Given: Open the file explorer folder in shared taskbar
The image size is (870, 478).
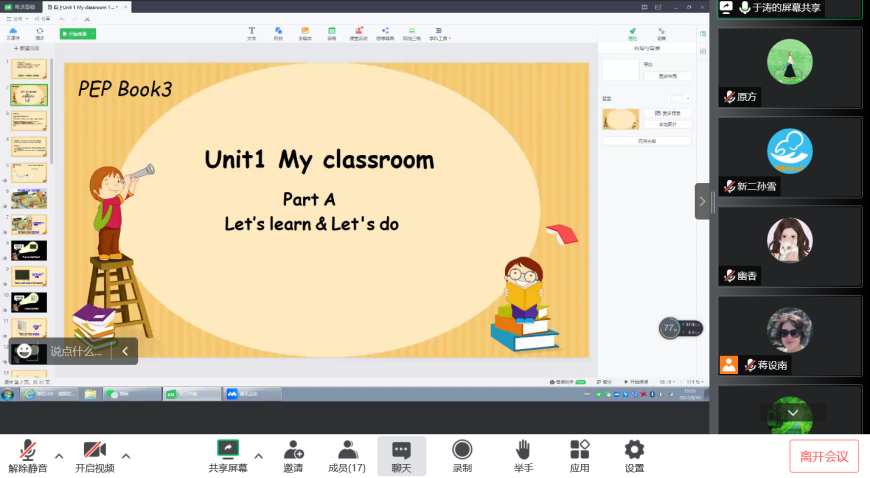Looking at the screenshot, I should click(90, 394).
